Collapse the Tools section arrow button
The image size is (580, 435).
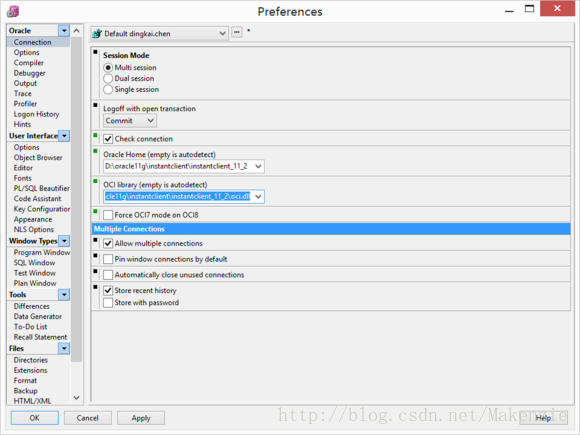[x=64, y=294]
